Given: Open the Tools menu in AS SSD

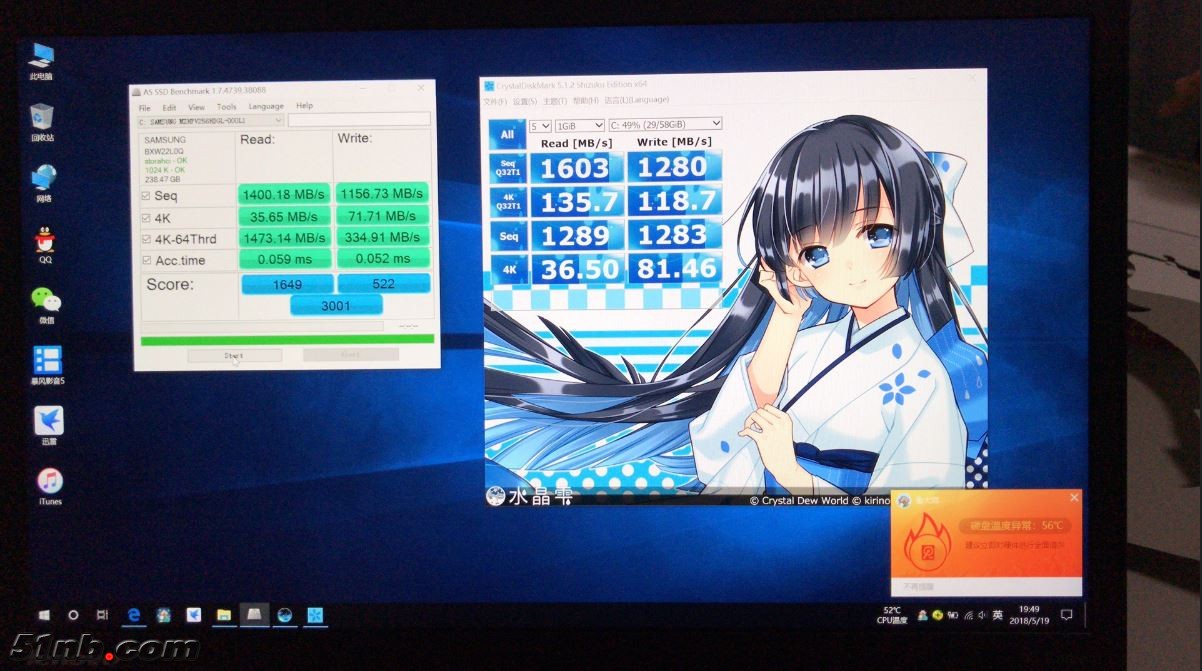Looking at the screenshot, I should pos(227,106).
